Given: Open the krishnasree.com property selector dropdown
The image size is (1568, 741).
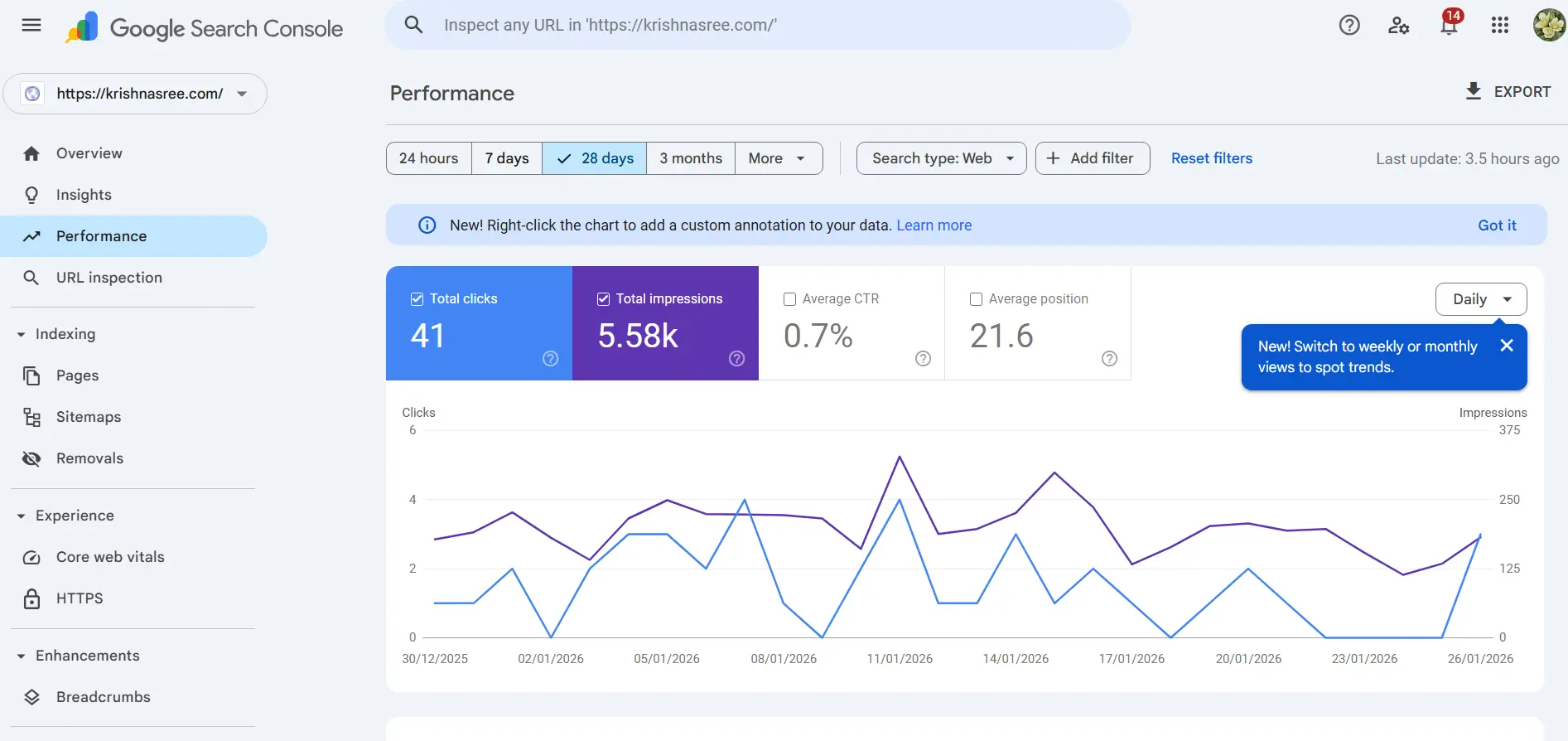Looking at the screenshot, I should point(136,94).
